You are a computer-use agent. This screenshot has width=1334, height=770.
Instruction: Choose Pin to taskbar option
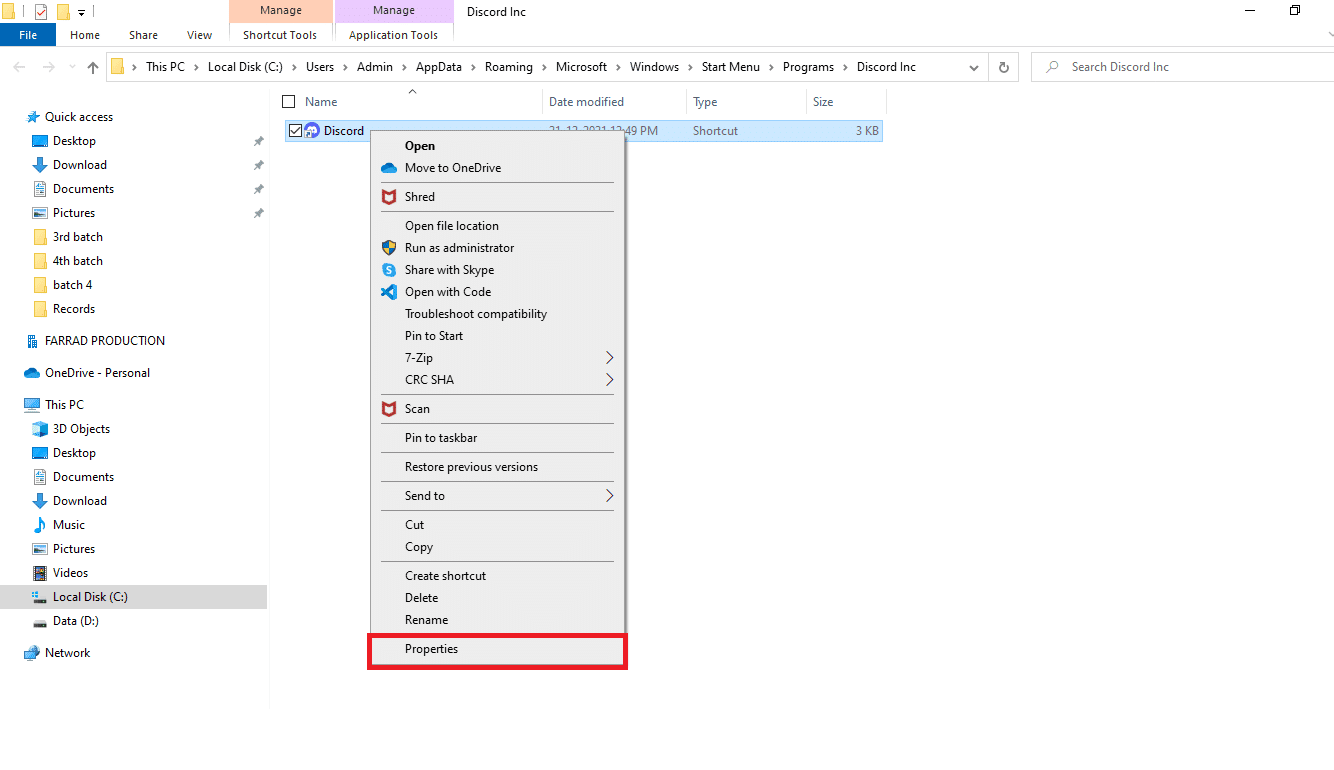(440, 438)
